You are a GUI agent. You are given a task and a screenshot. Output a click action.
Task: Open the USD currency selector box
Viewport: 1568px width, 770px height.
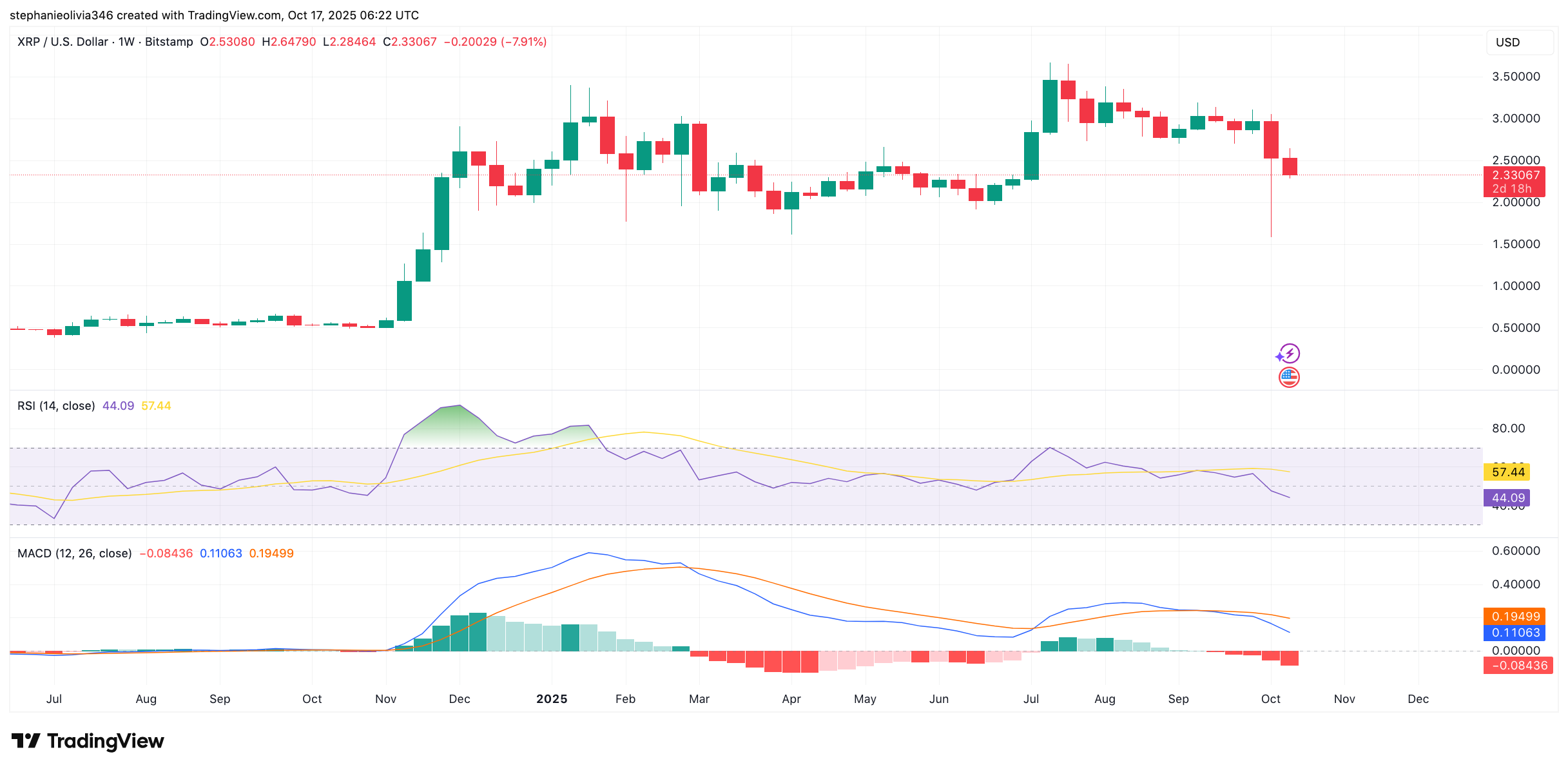pos(1519,43)
